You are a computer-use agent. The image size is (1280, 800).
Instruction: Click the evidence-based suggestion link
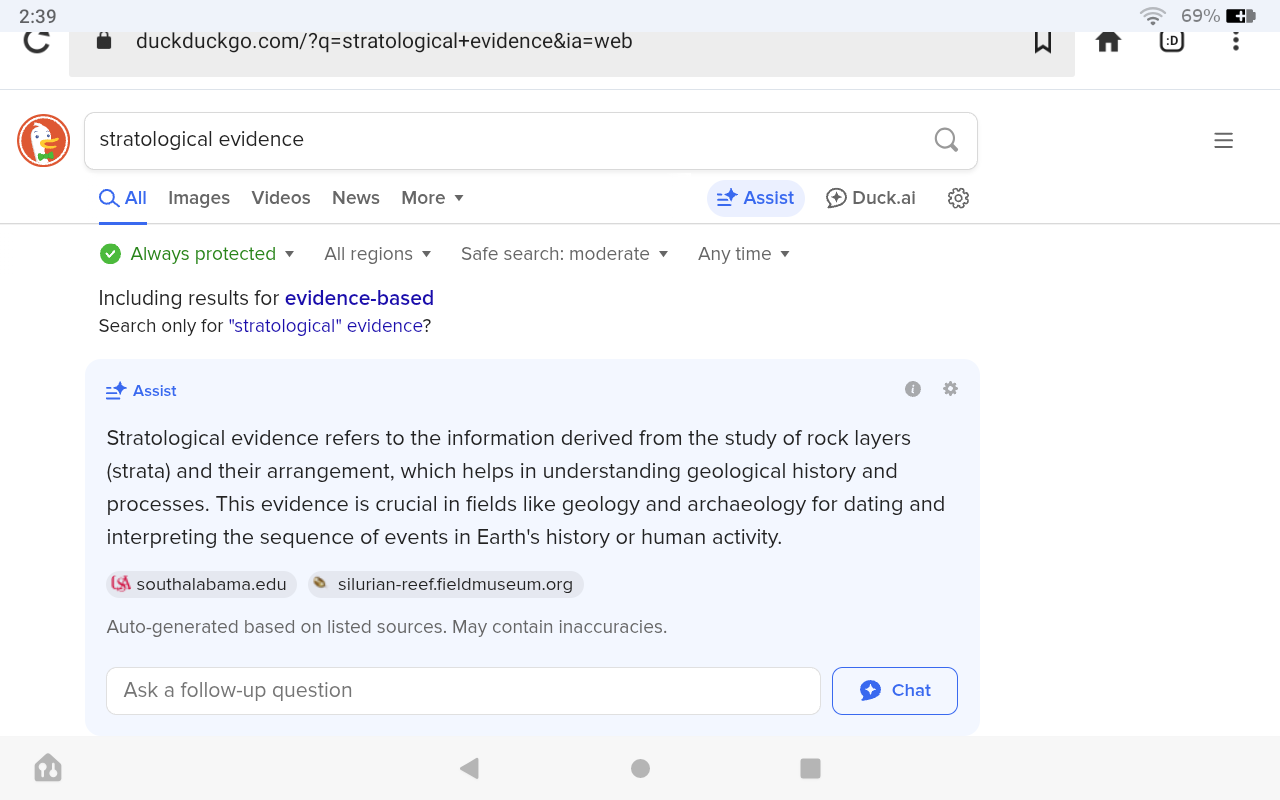pyautogui.click(x=359, y=298)
